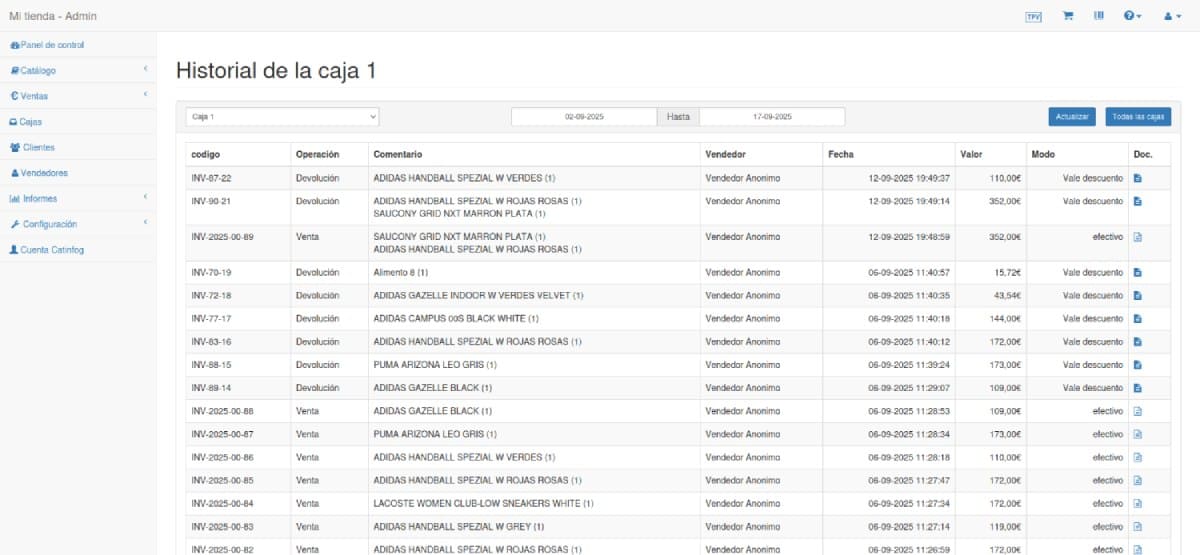Open the Caja 1 selector dropdown
Viewport: 1200px width, 555px height.
pyautogui.click(x=282, y=117)
